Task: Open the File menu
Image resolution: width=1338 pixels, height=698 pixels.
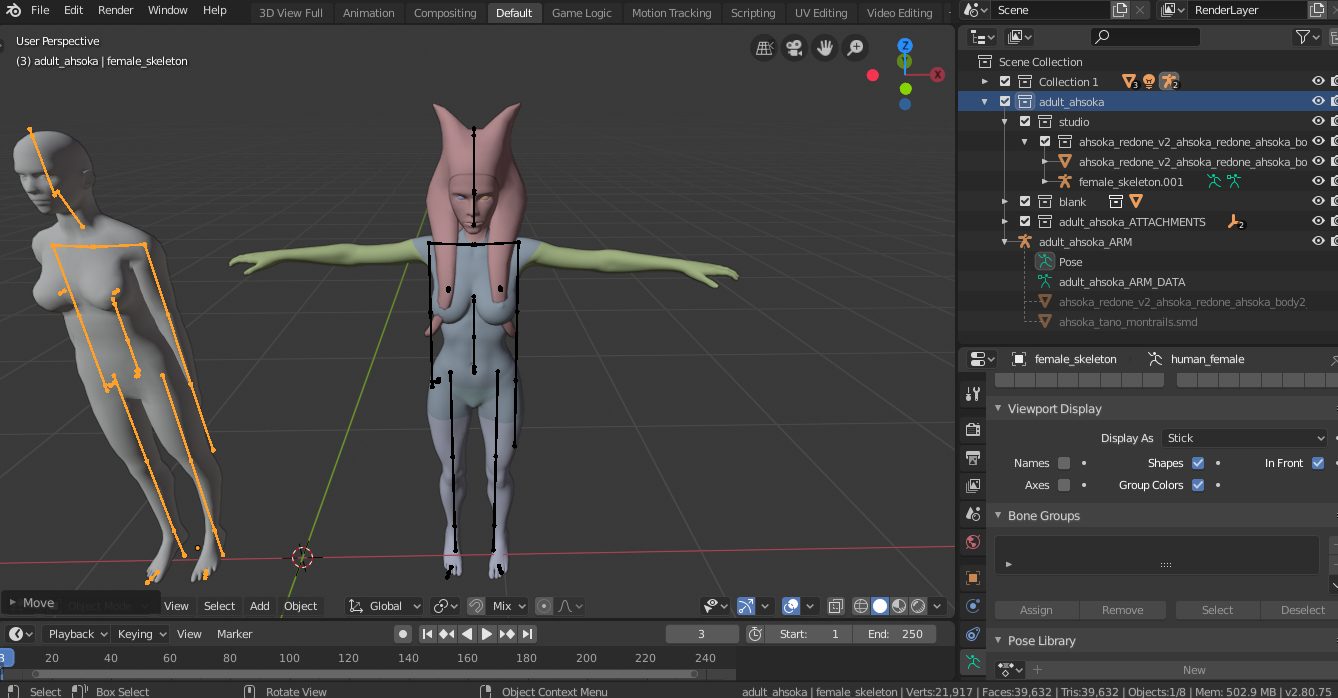Action: point(40,10)
